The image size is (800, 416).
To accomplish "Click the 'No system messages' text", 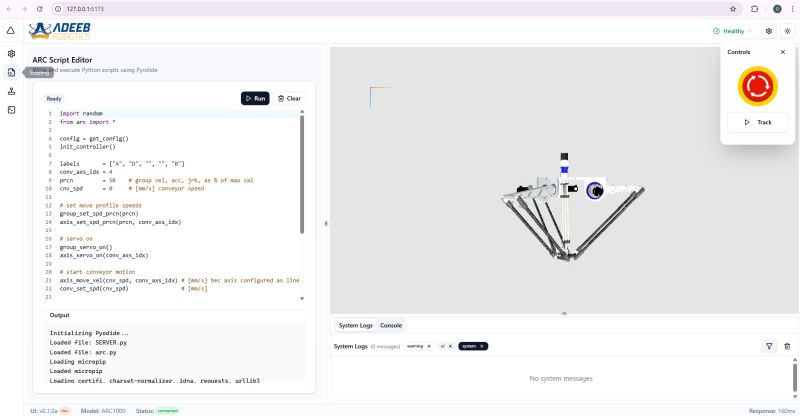I will coord(561,378).
